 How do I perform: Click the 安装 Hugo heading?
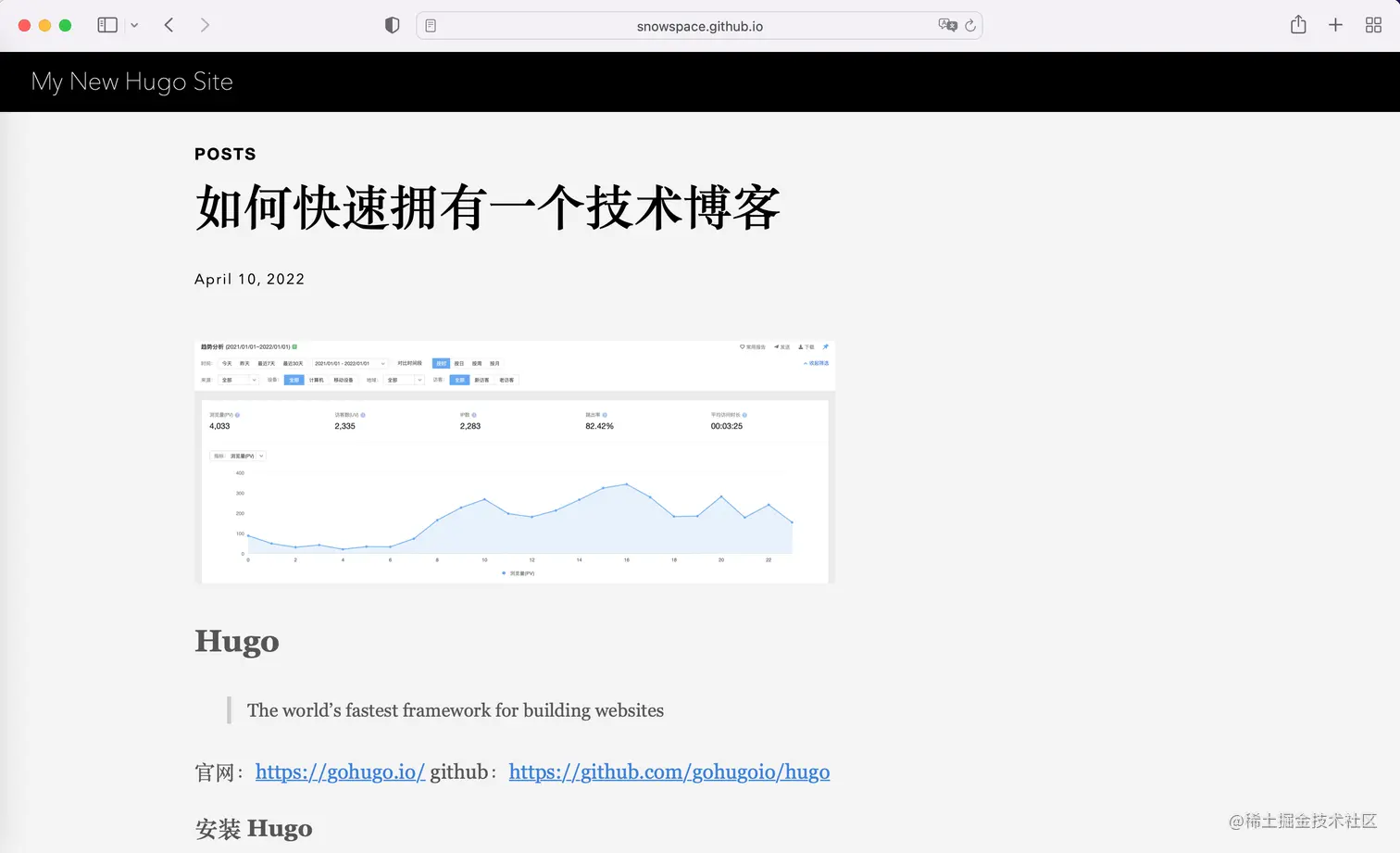point(254,828)
